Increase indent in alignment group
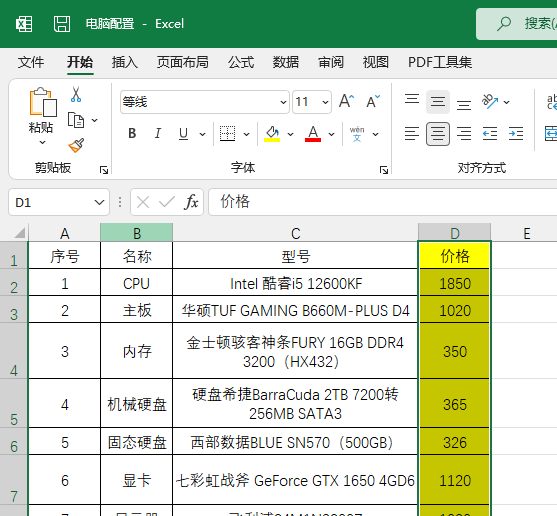 tap(516, 134)
